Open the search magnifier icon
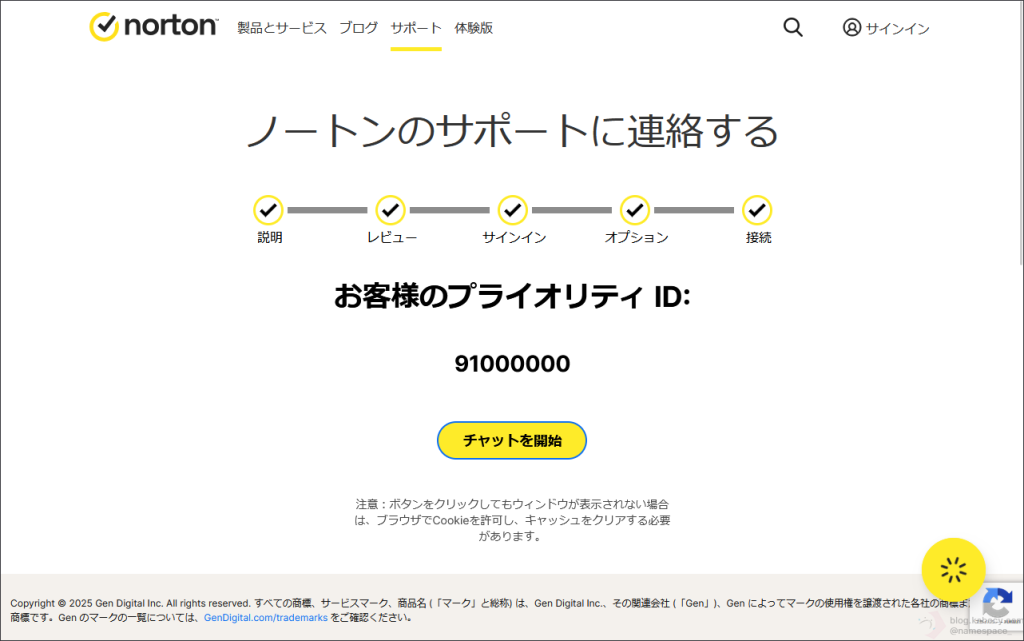The width and height of the screenshot is (1024, 641). 793,28
